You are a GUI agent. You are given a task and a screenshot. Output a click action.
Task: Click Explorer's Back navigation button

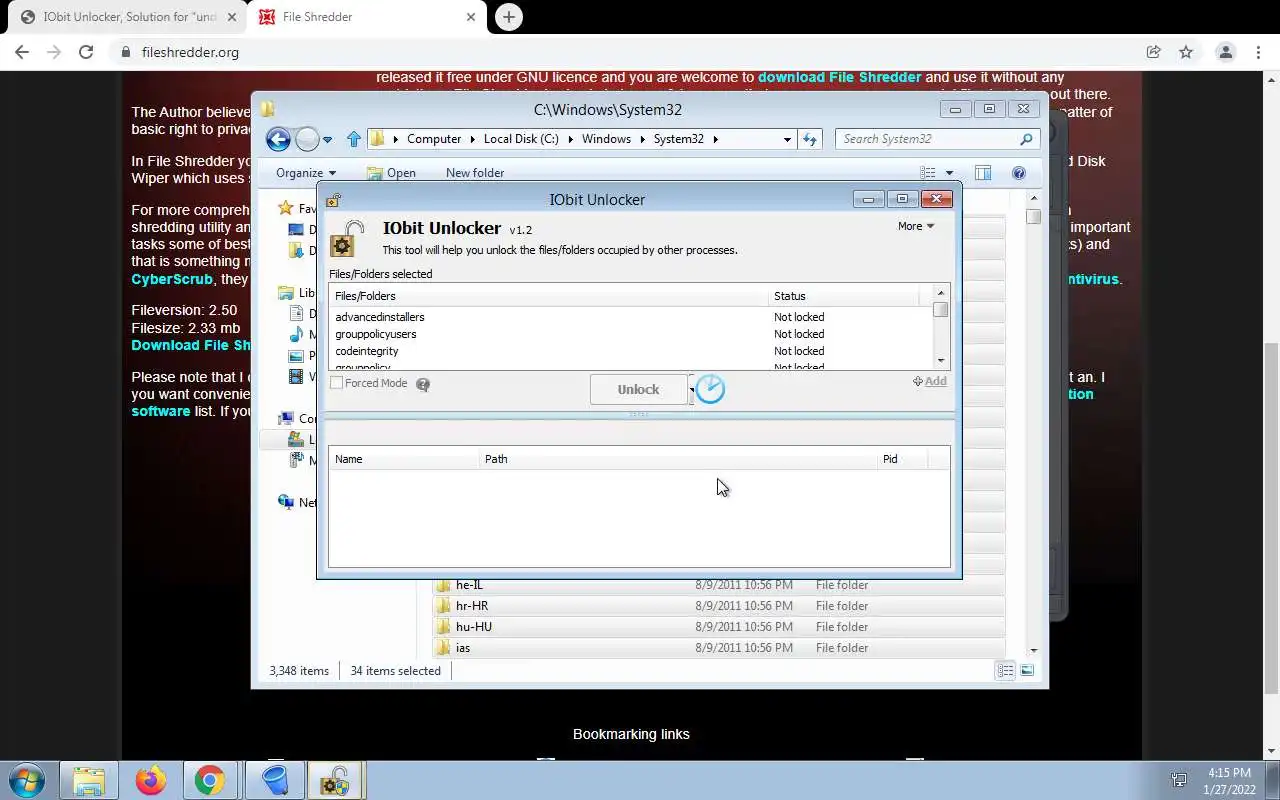279,139
